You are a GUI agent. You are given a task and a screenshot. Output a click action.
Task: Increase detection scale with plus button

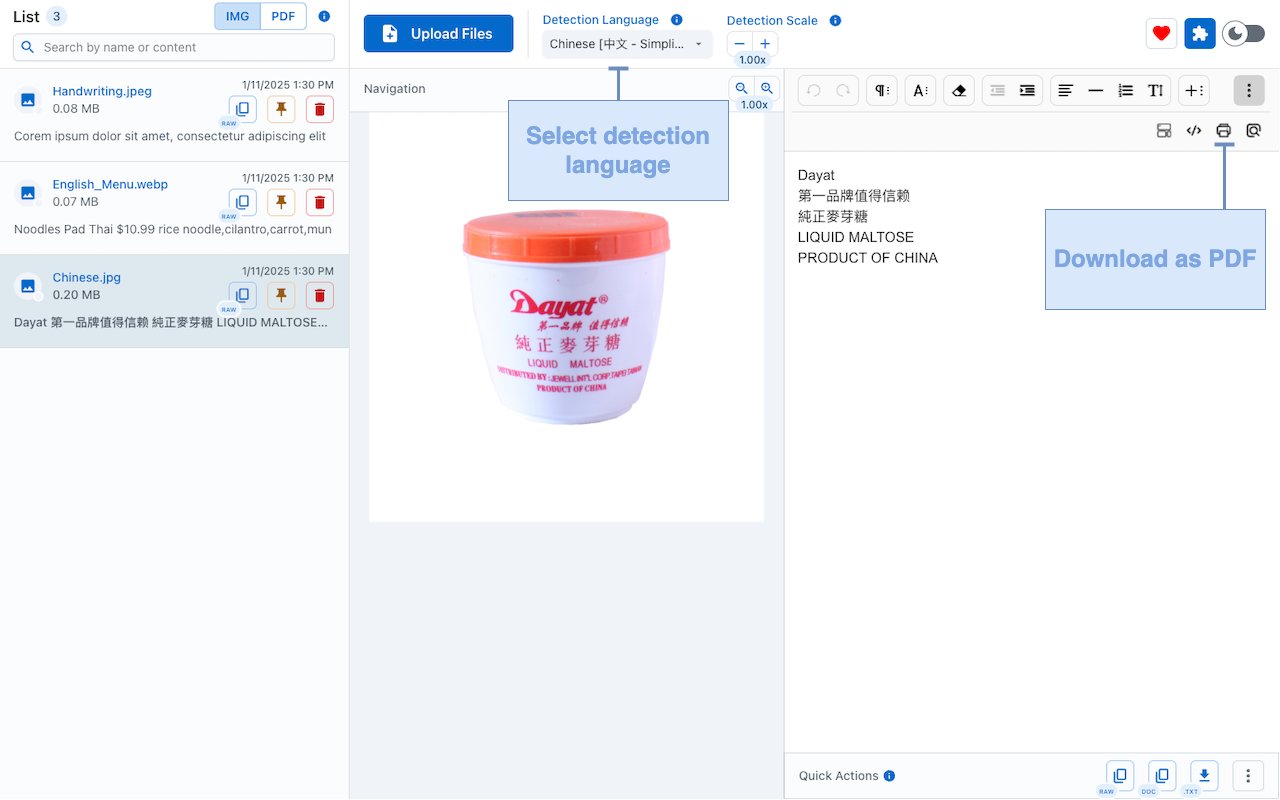coord(765,44)
